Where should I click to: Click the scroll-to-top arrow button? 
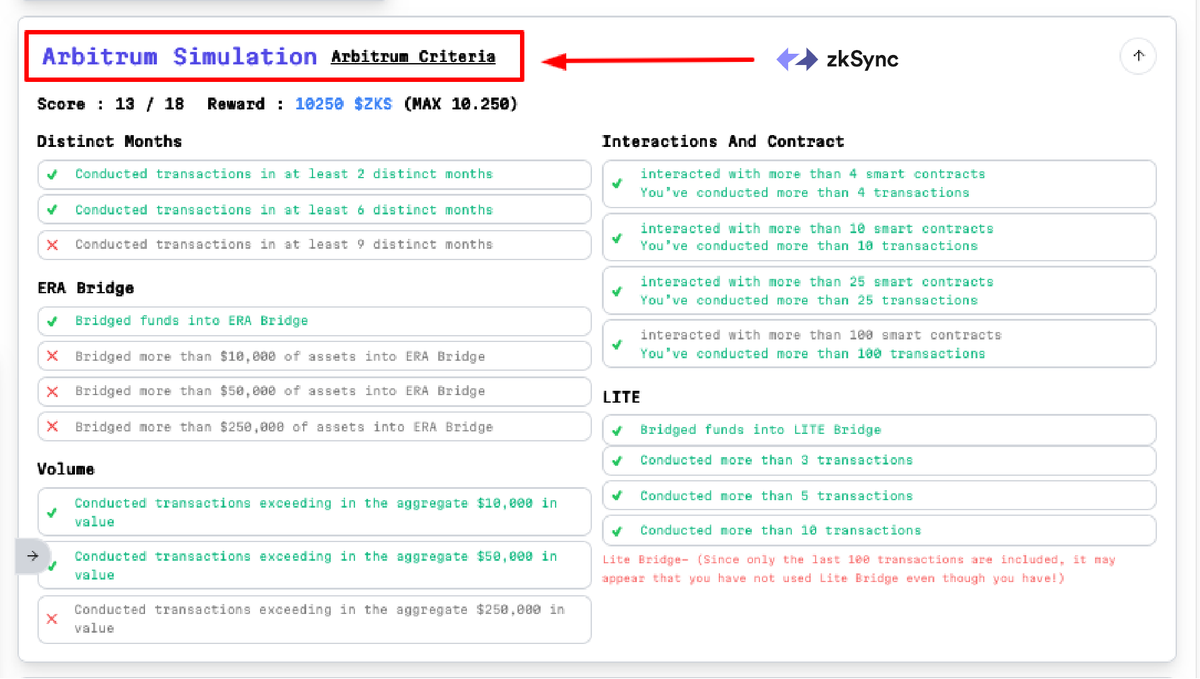click(x=1138, y=56)
